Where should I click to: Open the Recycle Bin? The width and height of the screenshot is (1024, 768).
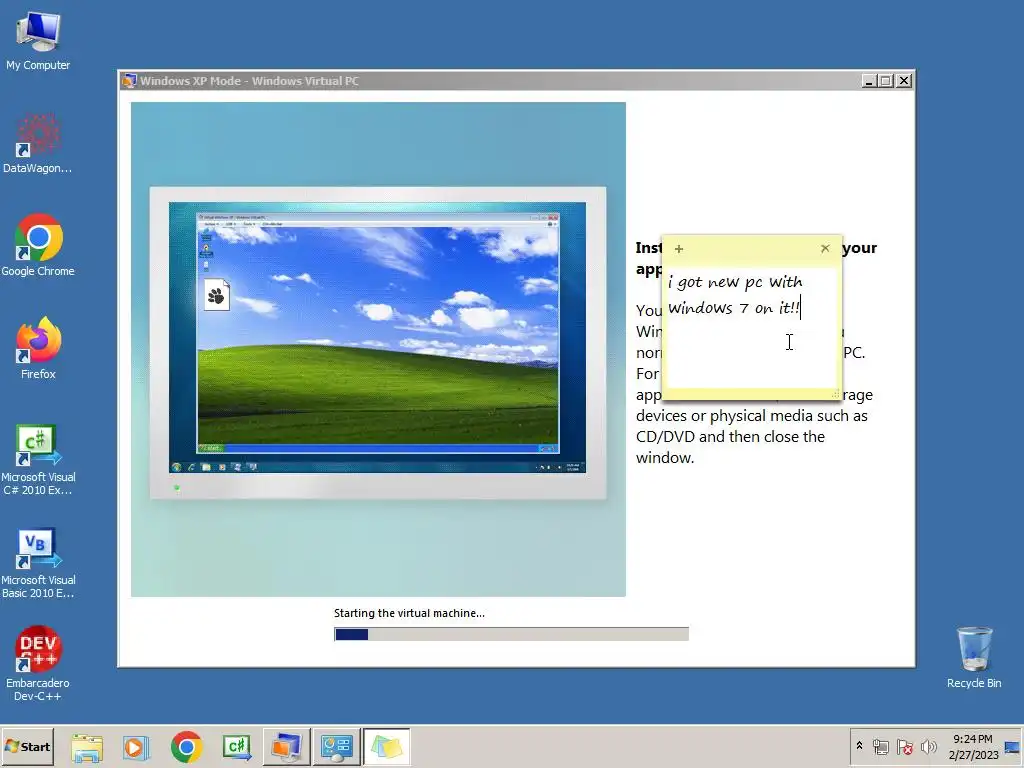(x=974, y=658)
